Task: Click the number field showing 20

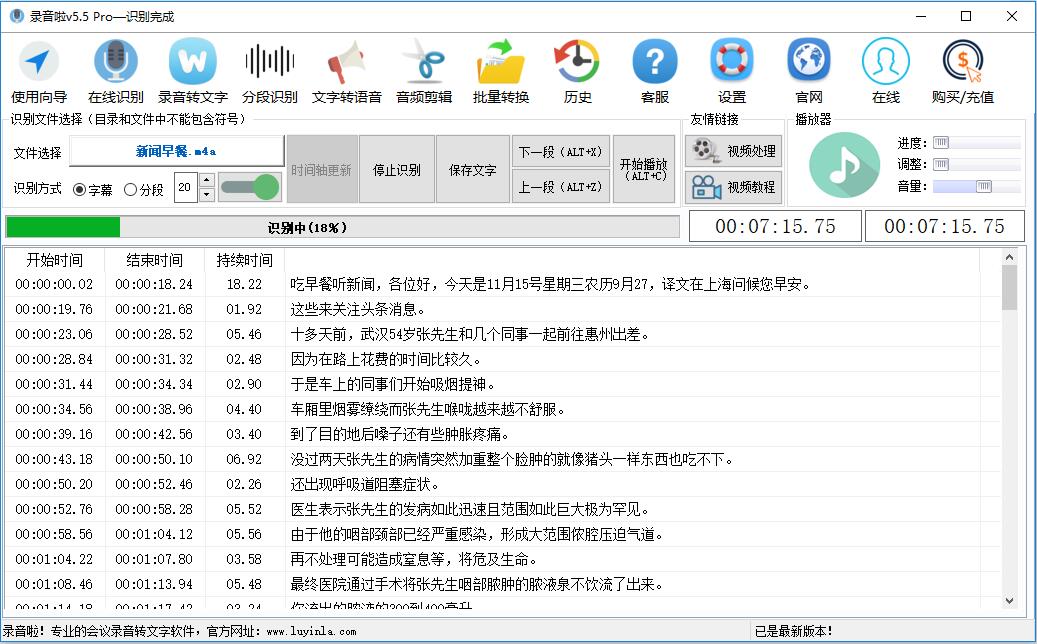Action: click(x=186, y=187)
